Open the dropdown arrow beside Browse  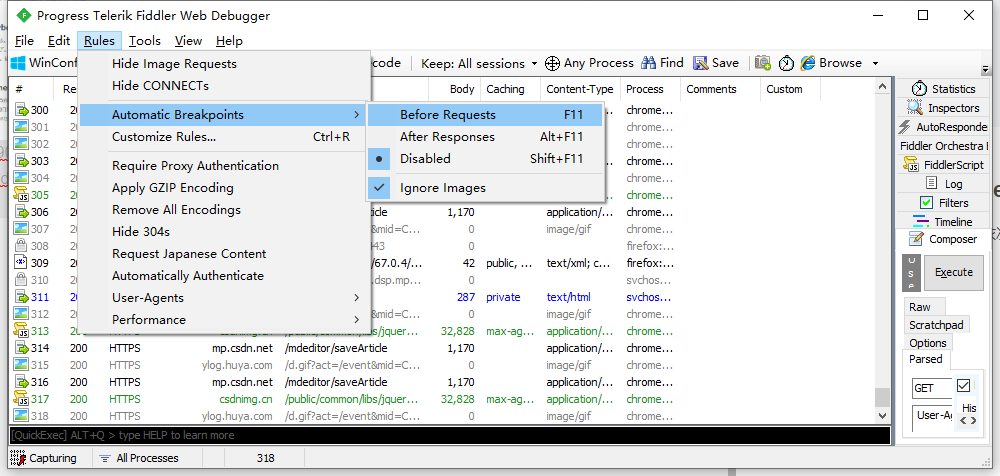tap(875, 63)
